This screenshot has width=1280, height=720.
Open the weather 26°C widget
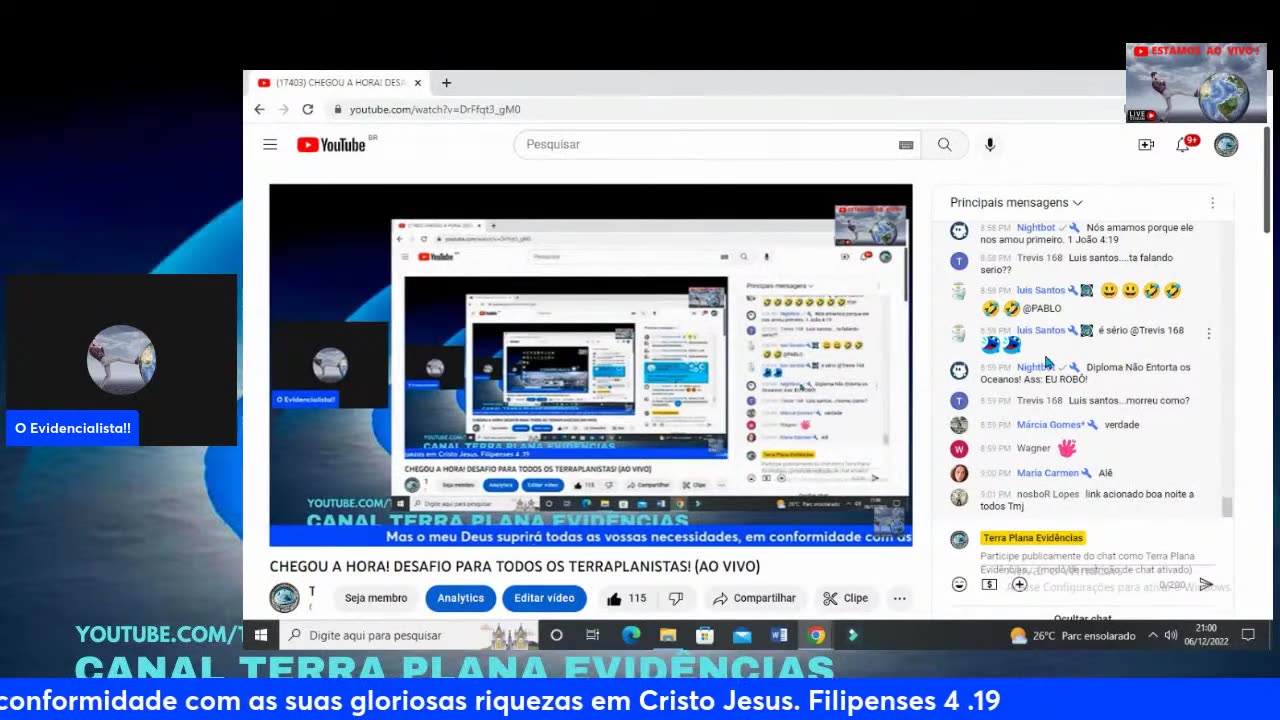1073,636
